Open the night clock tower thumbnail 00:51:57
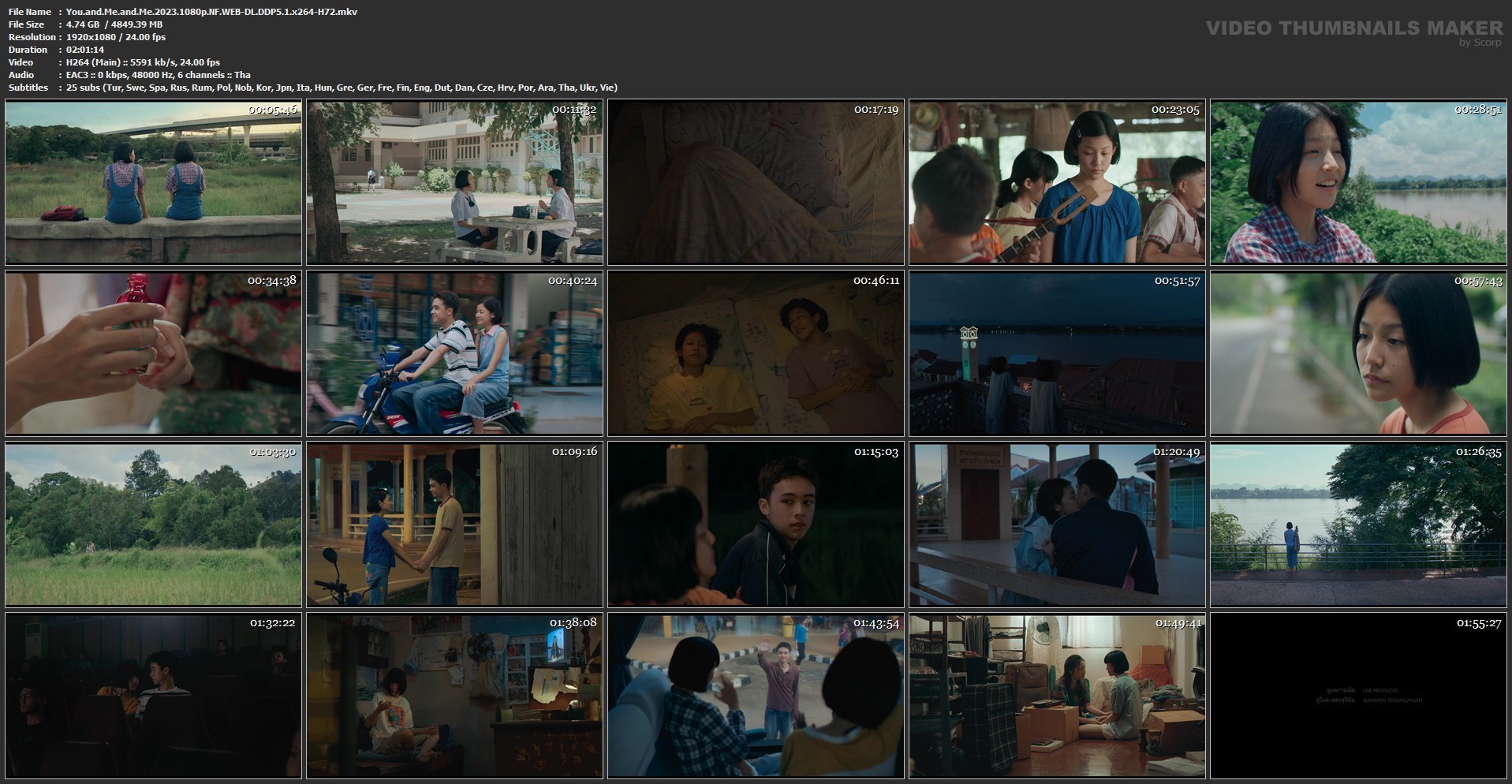 click(1057, 353)
